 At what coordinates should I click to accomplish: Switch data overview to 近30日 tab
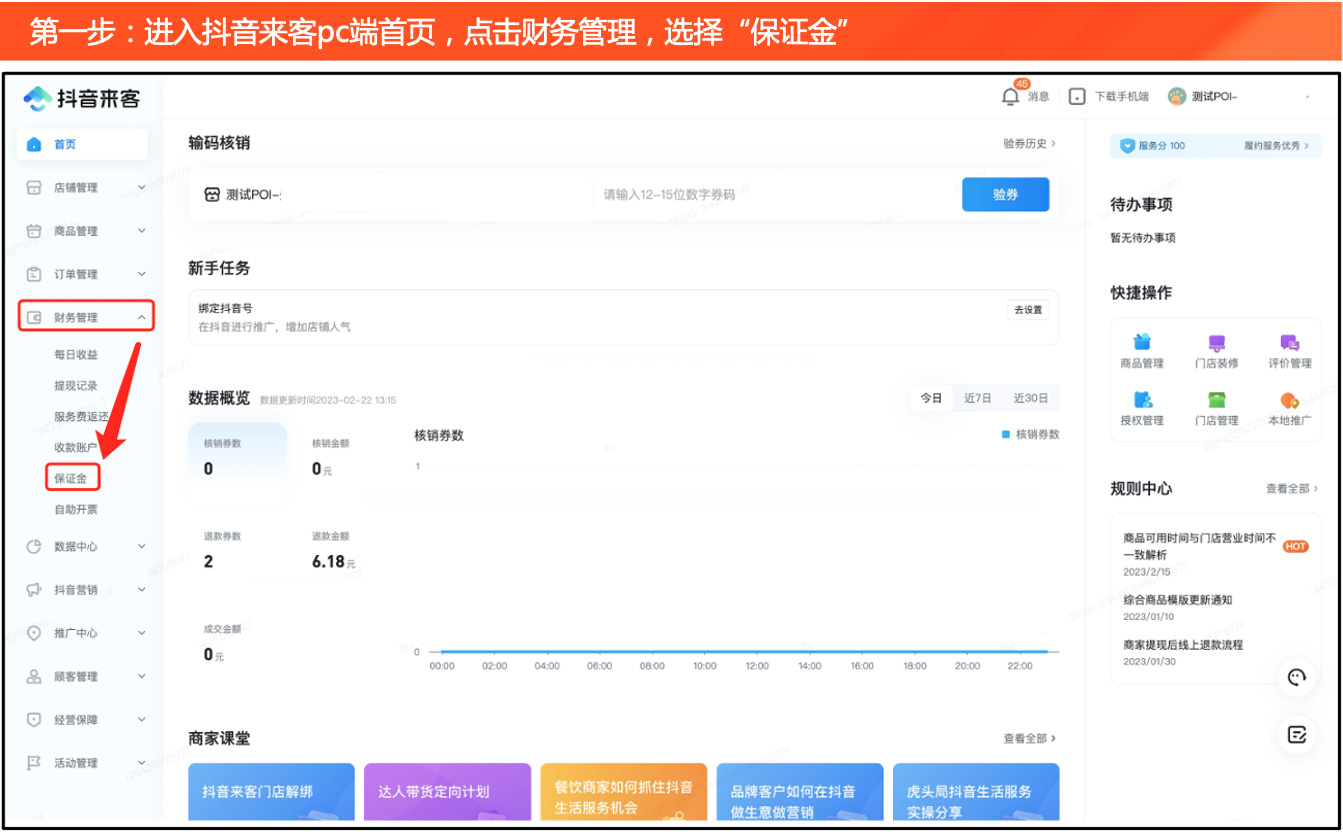point(1031,398)
